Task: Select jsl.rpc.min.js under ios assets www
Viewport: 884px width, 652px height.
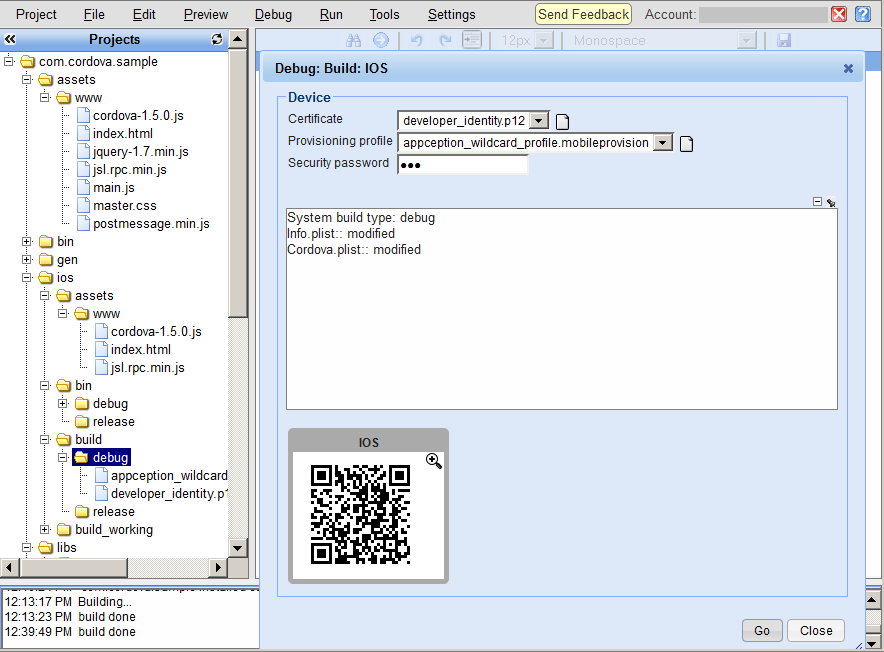Action: tap(148, 368)
